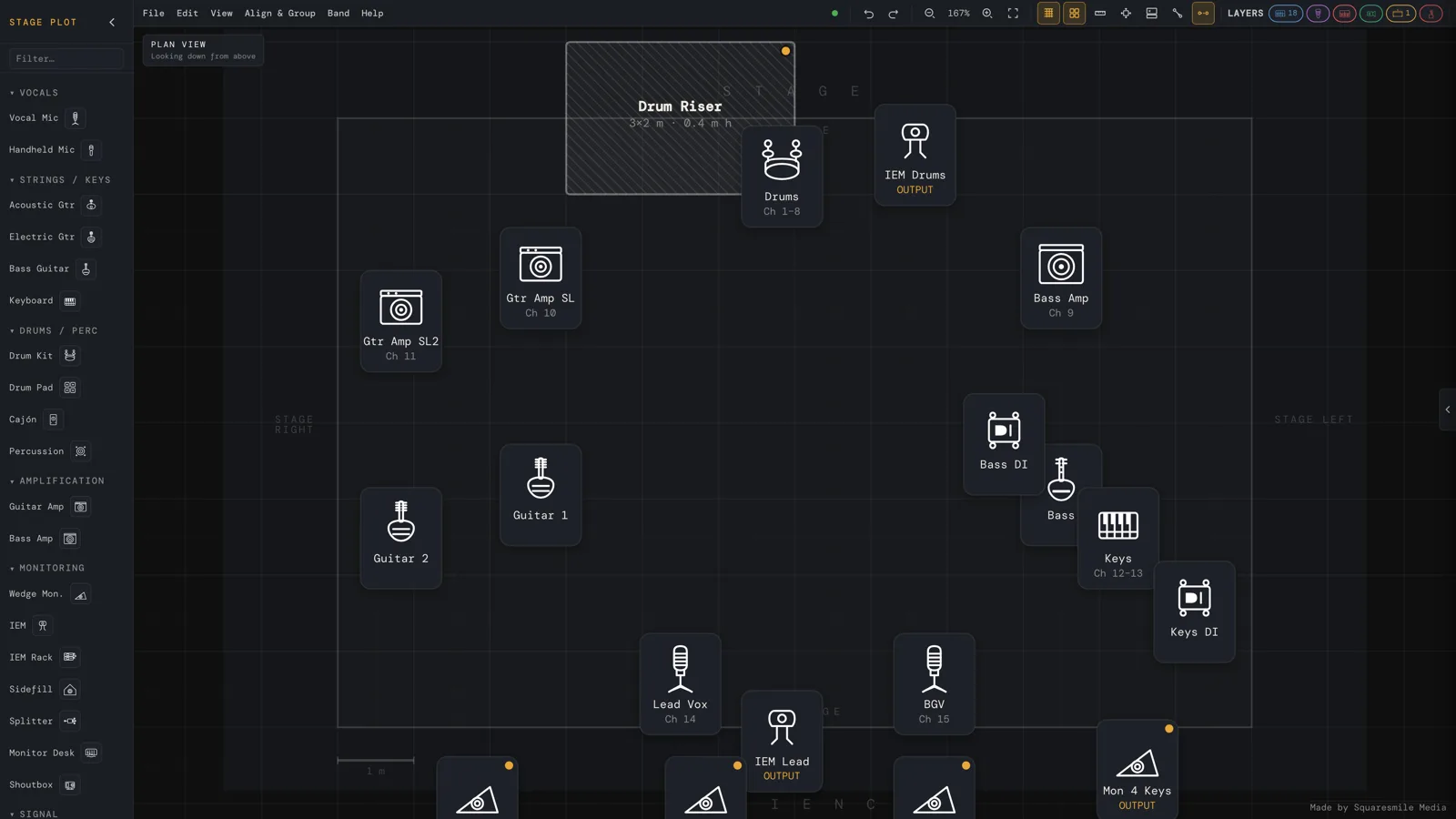Click the 167% zoom level readout
Screen dimensions: 1456x819
(958, 14)
